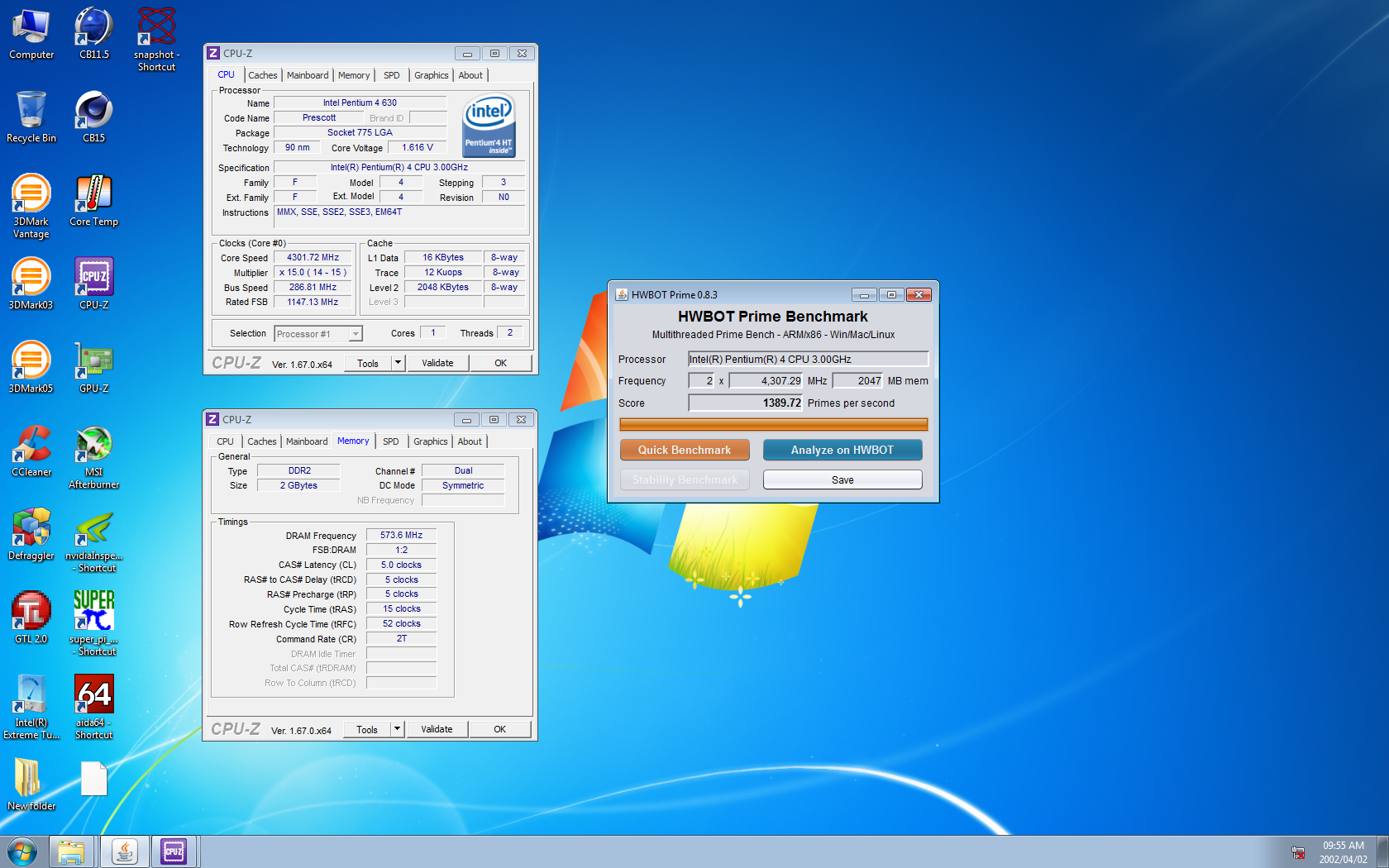Expand the Tools arrow in lower CPU-Z
The height and width of the screenshot is (868, 1389).
tap(397, 729)
